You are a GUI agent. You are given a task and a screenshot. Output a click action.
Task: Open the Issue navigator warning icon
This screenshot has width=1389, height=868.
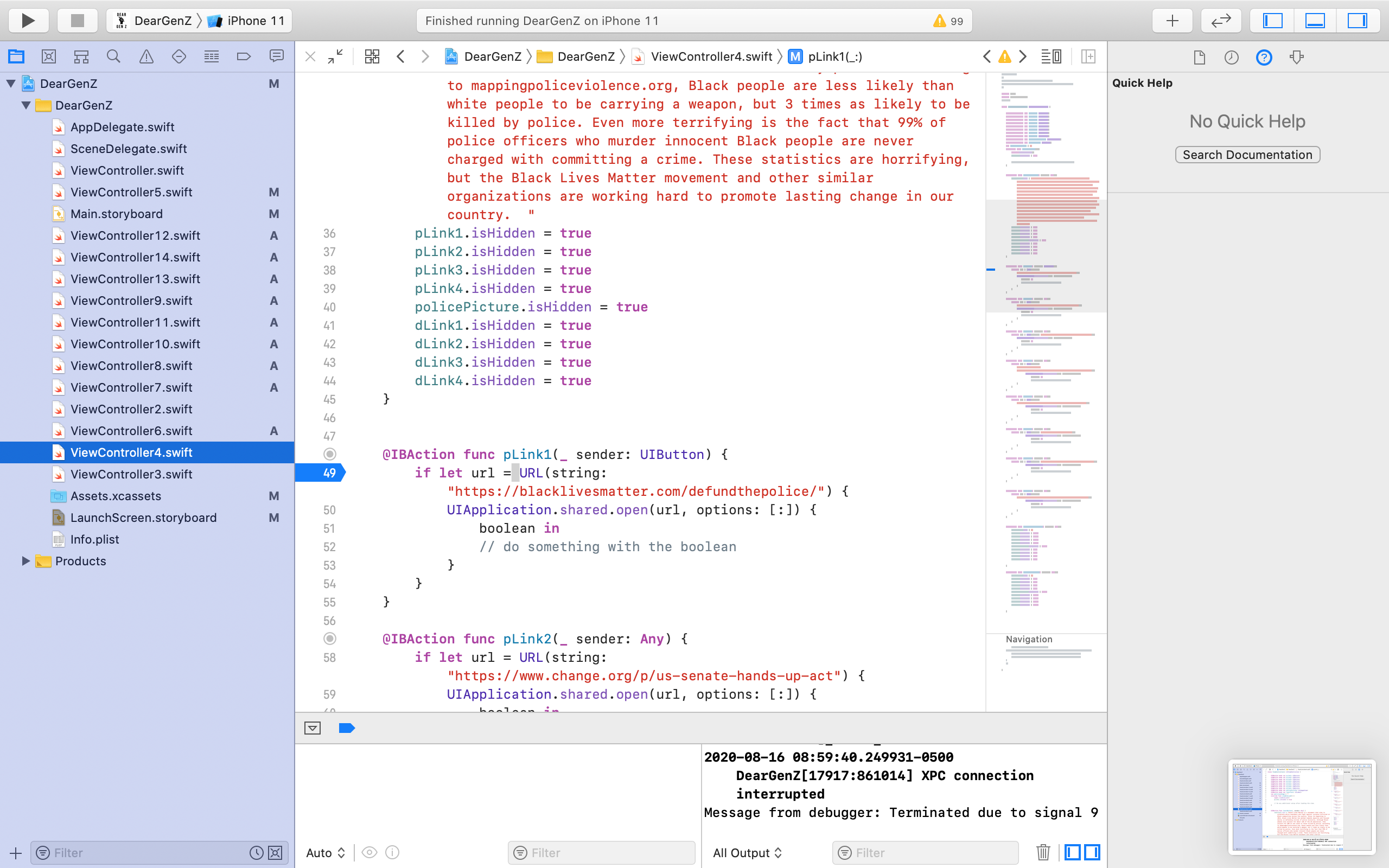point(146,56)
